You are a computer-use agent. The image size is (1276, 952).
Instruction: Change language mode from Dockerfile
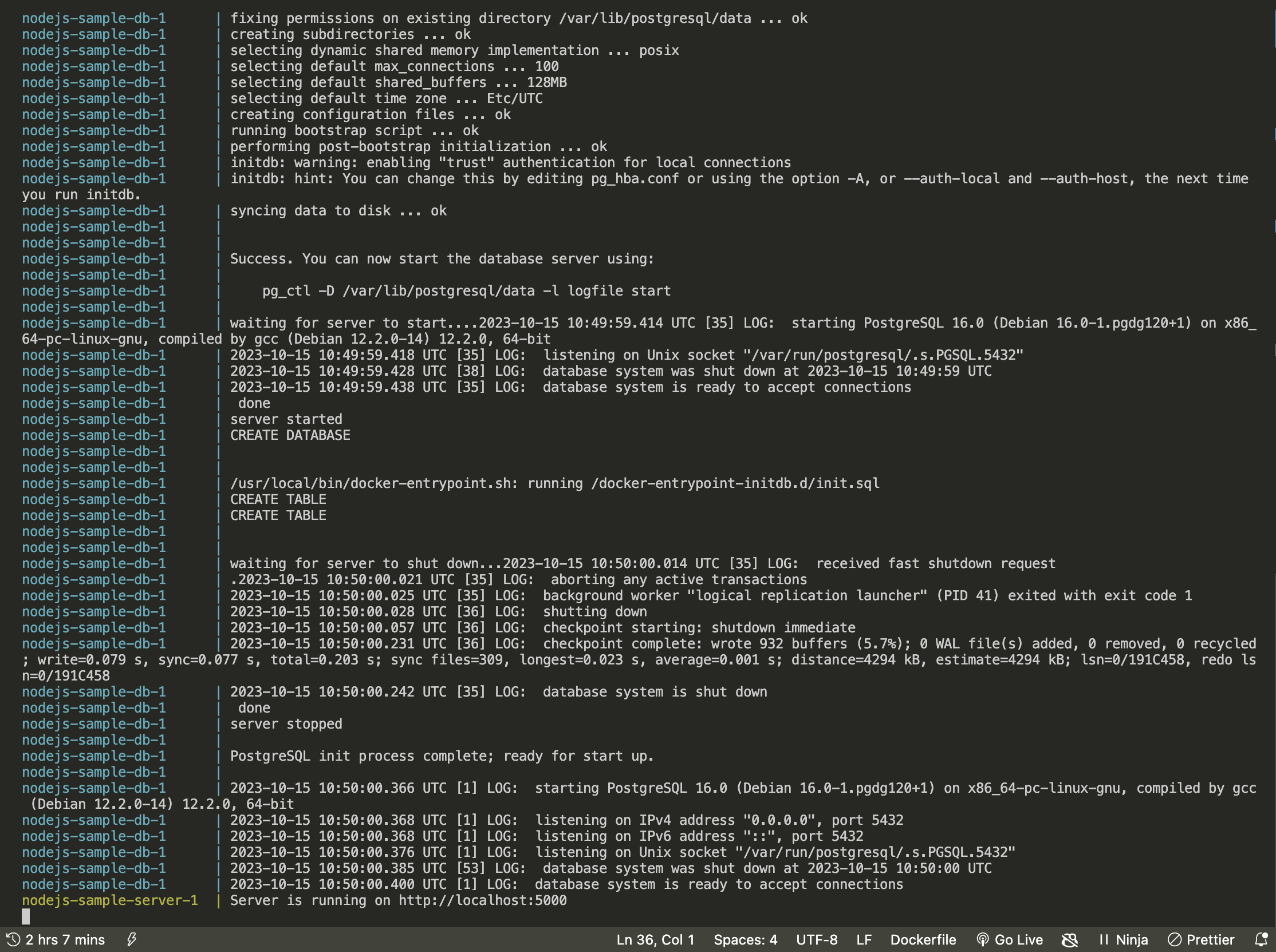[x=923, y=939]
